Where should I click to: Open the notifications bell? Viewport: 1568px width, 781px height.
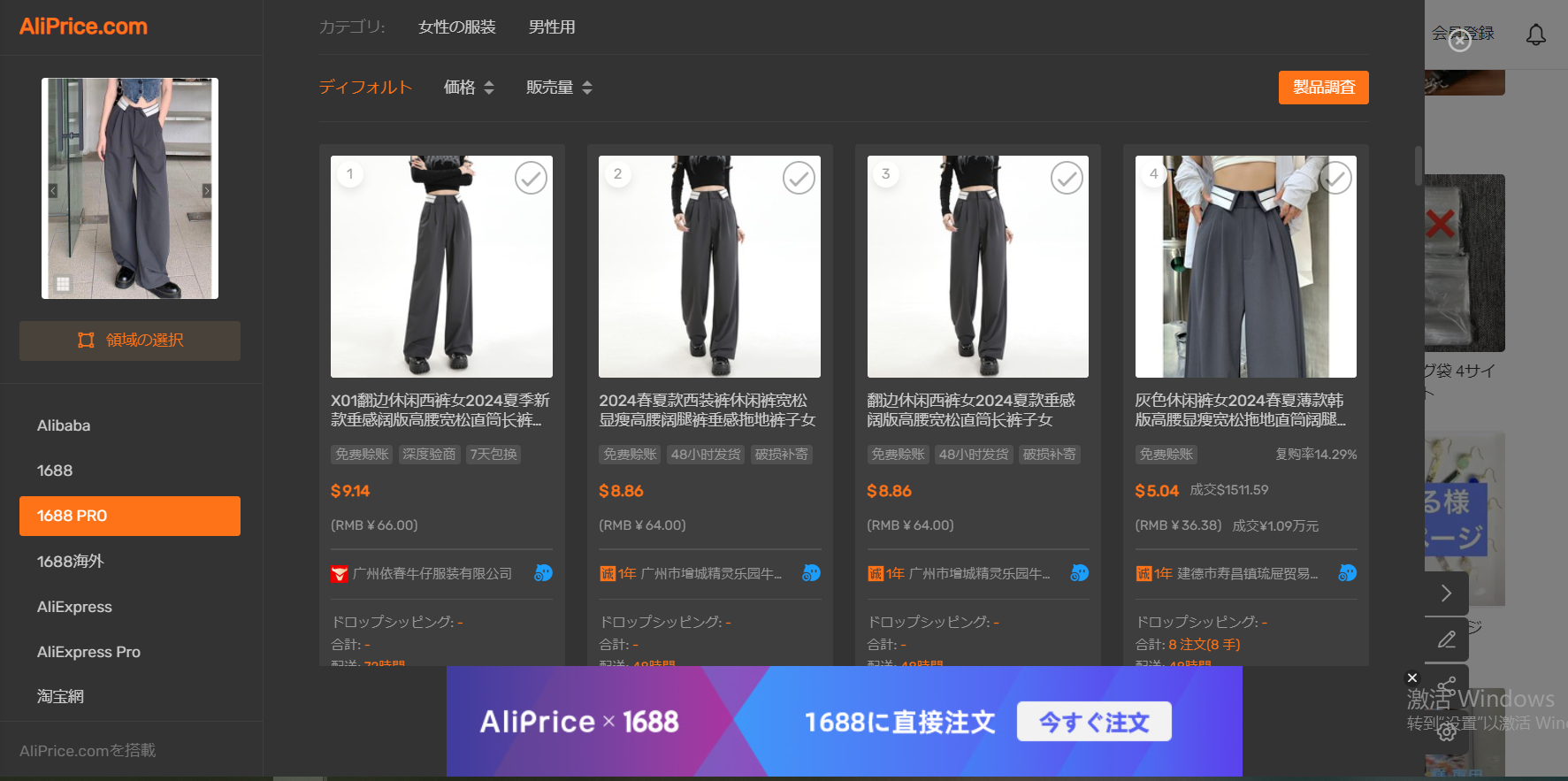click(x=1536, y=34)
